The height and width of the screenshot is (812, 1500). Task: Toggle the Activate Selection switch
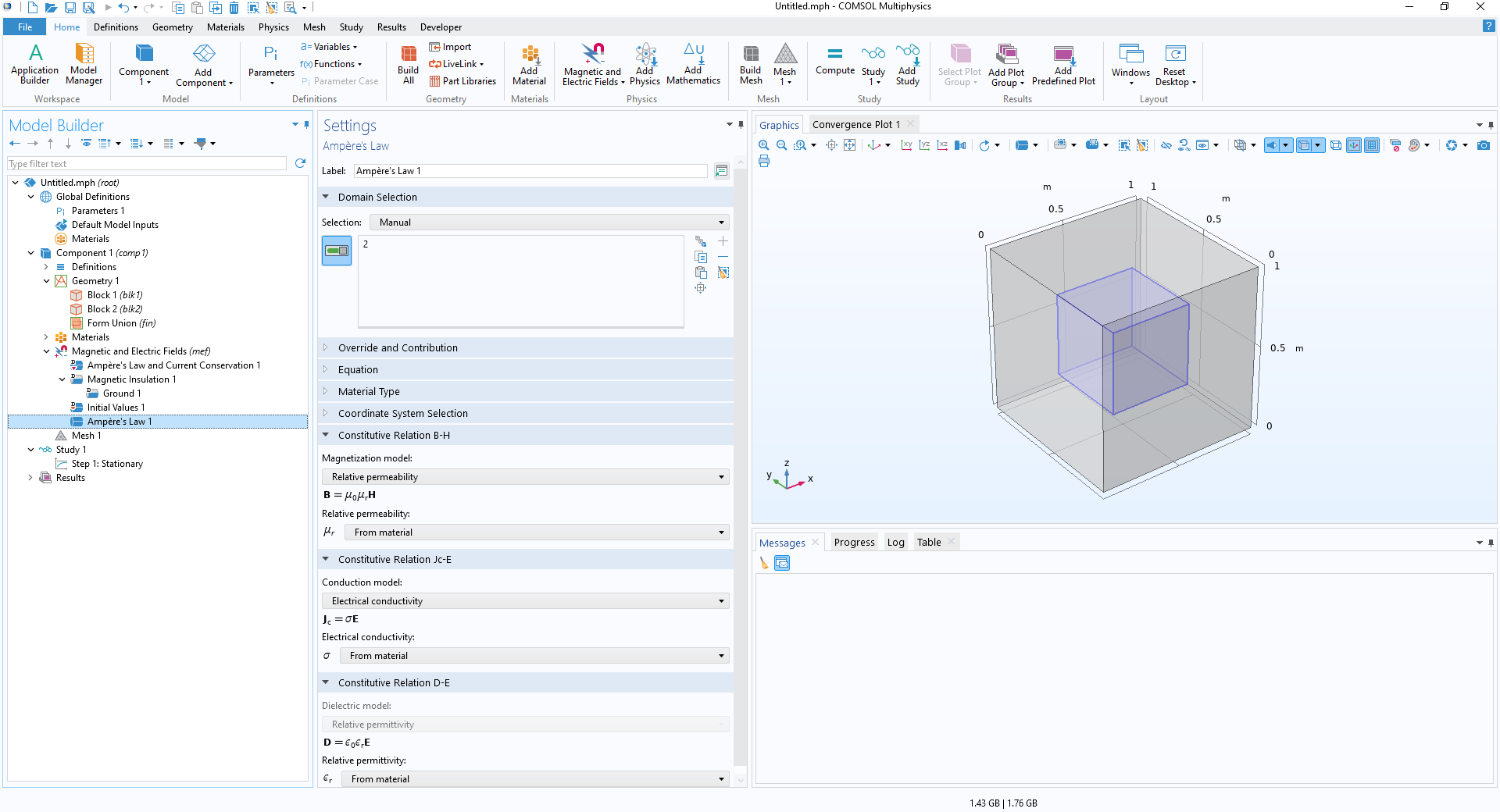point(337,251)
